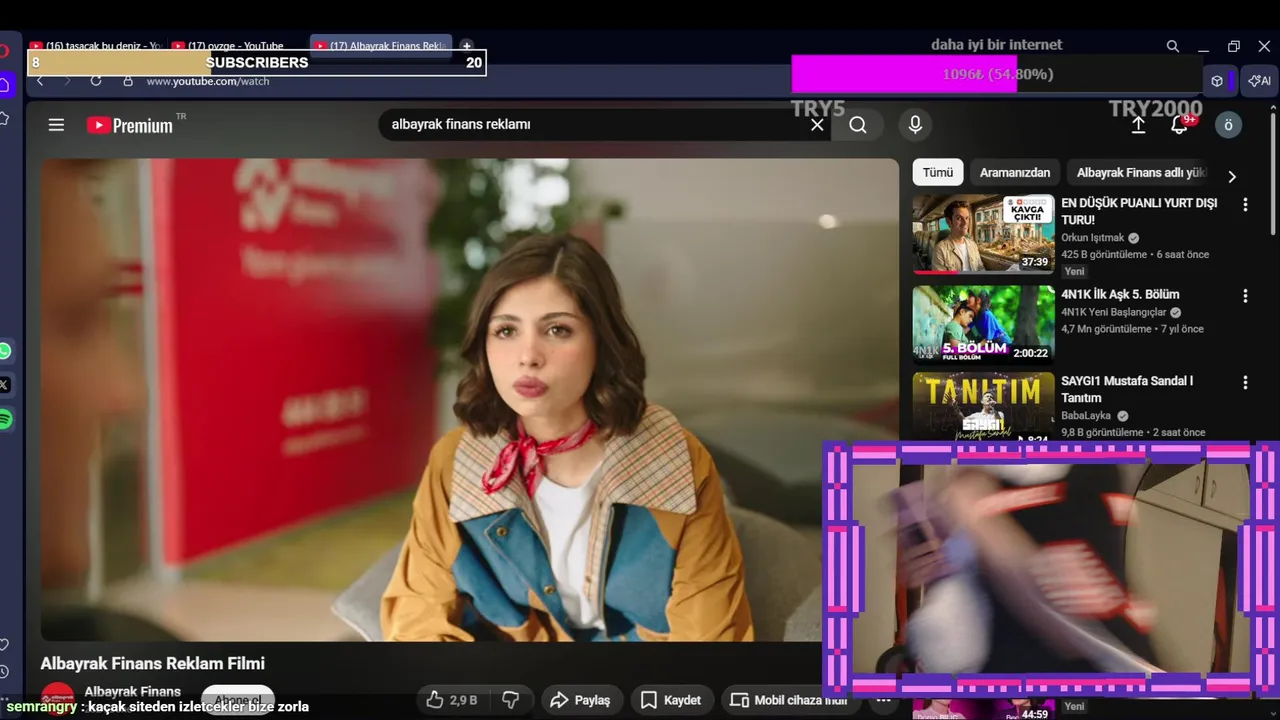
Task: Open X (Twitter) in the Opera sidebar
Action: point(5,385)
